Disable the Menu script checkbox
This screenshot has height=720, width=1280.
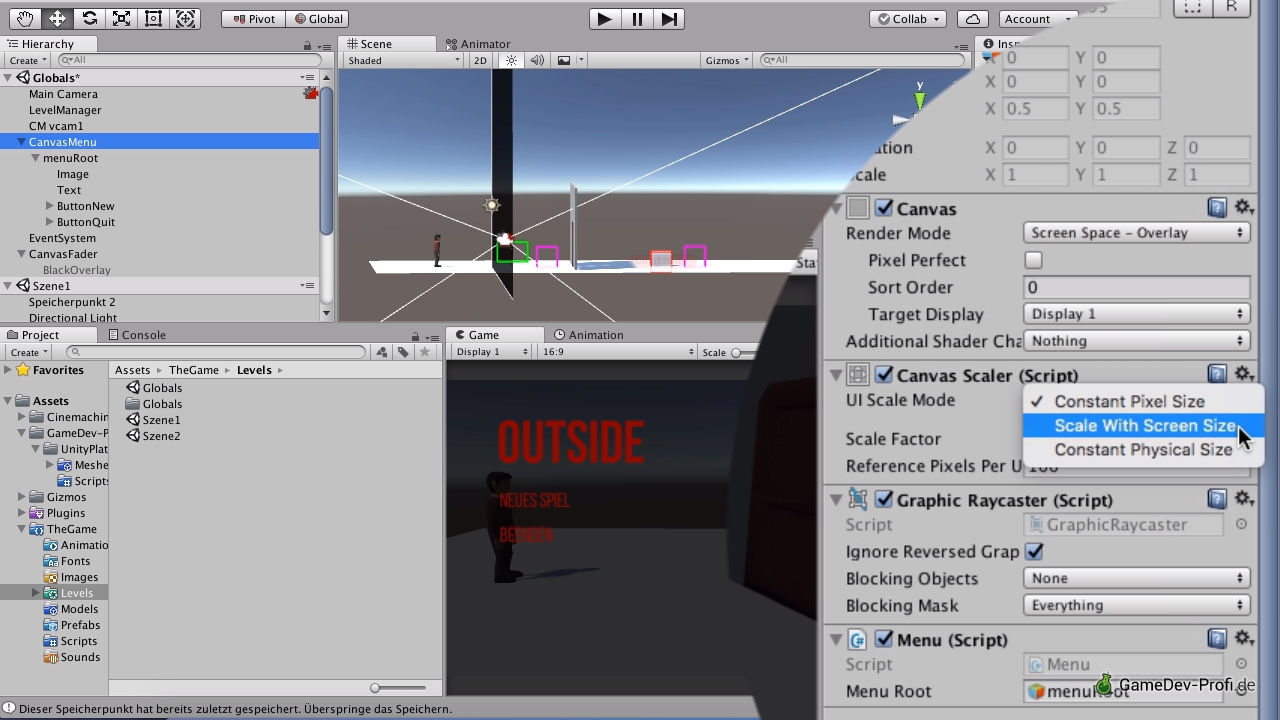tap(884, 640)
